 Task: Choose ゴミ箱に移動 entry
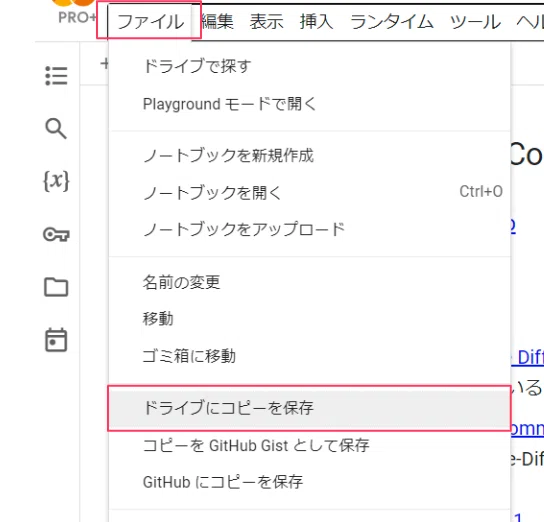coord(309,356)
